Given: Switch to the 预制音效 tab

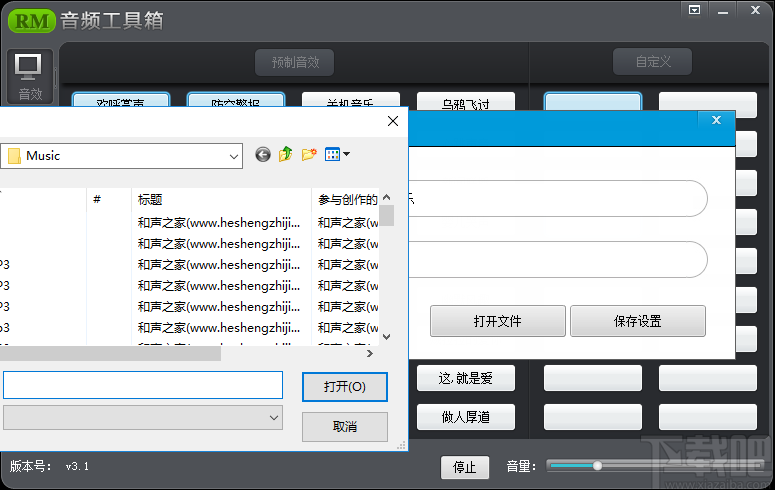Looking at the screenshot, I should pyautogui.click(x=295, y=62).
